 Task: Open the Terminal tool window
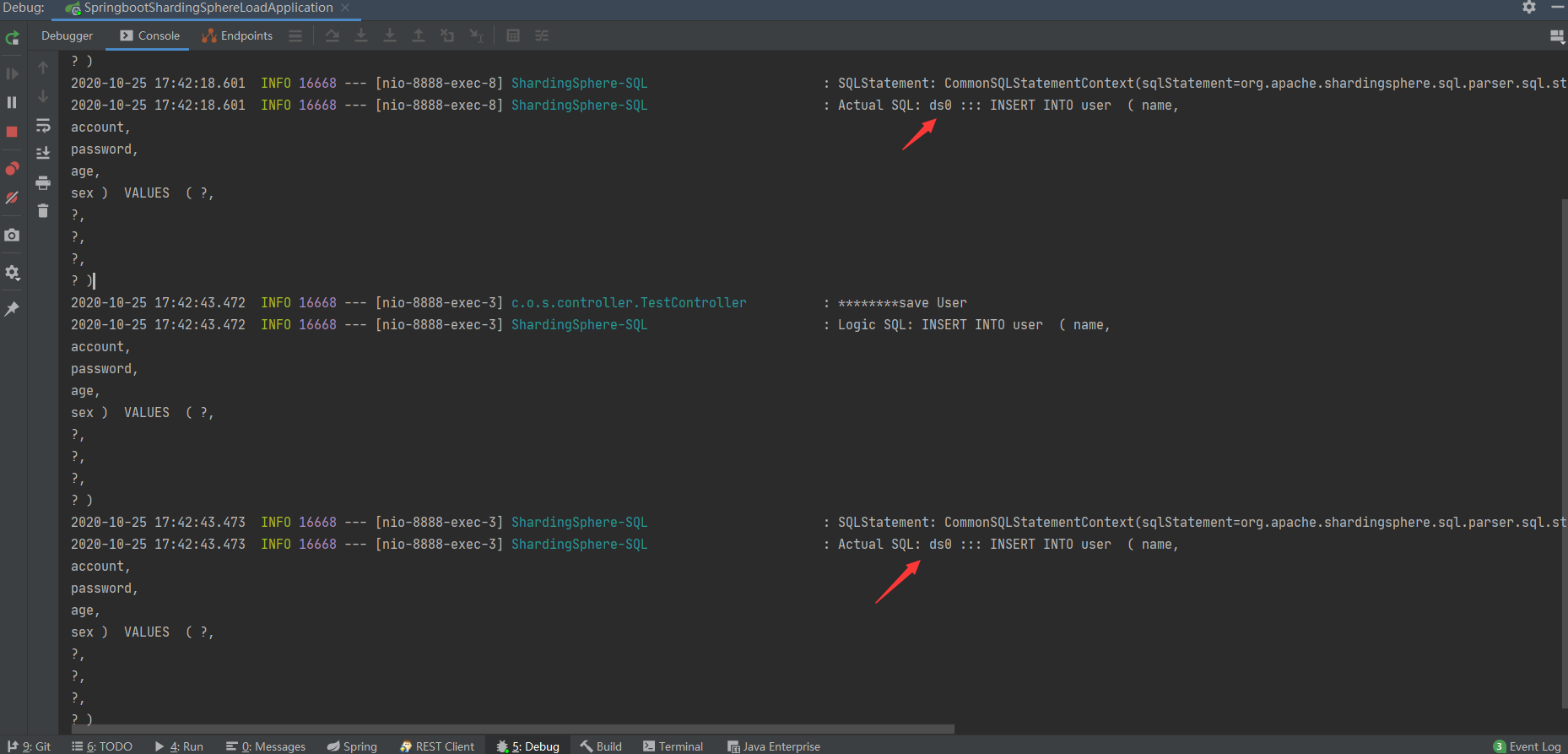673,746
